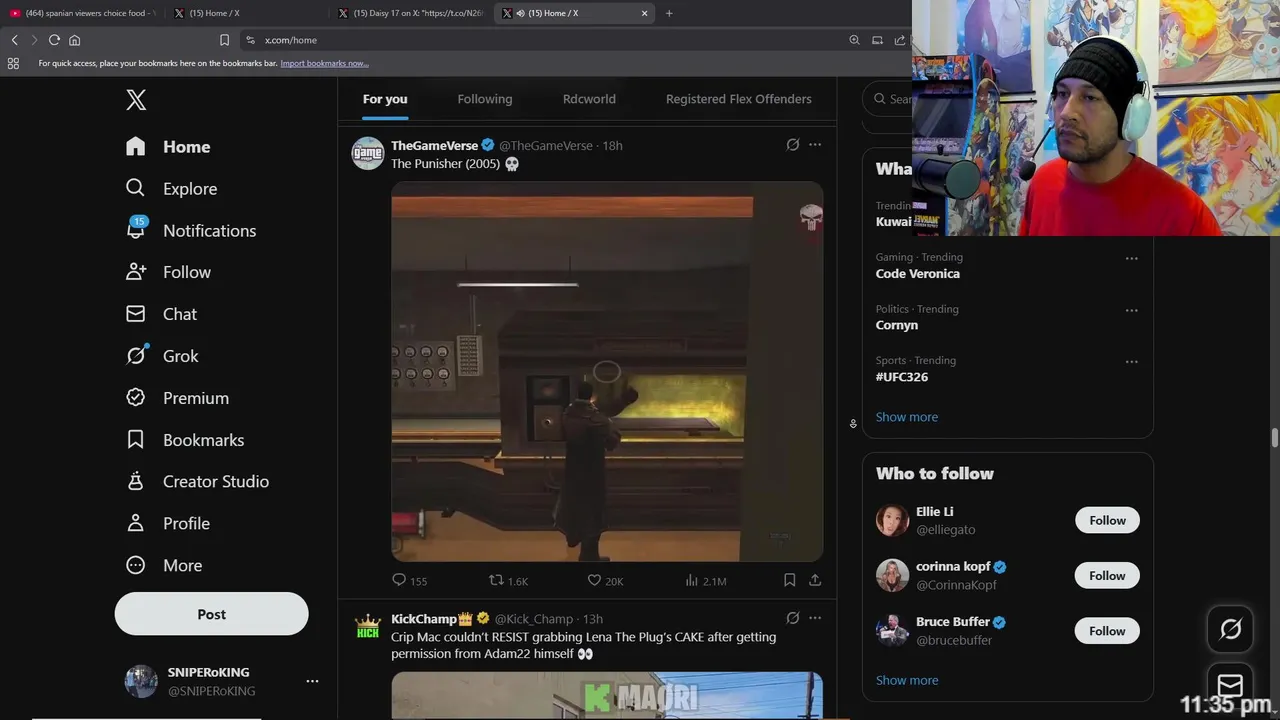Show more trending topics

(x=907, y=417)
